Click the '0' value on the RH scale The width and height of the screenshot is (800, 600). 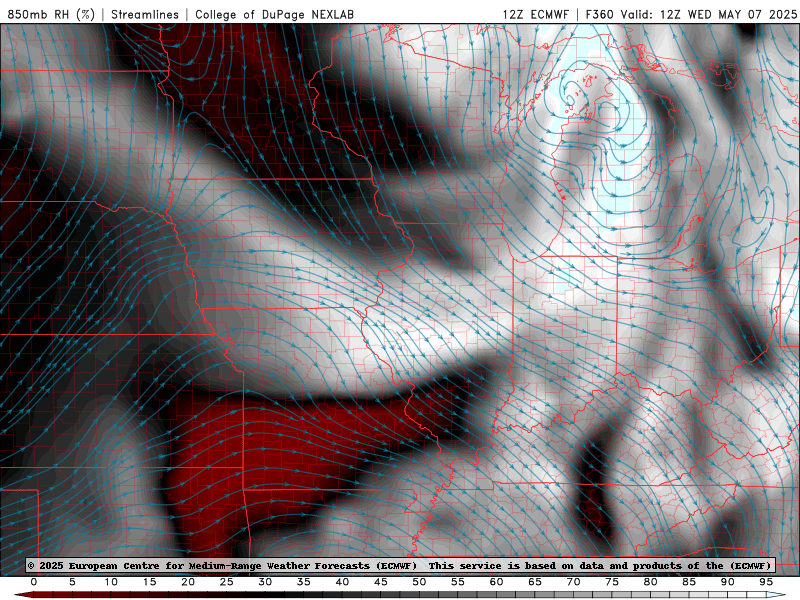[x=34, y=582]
